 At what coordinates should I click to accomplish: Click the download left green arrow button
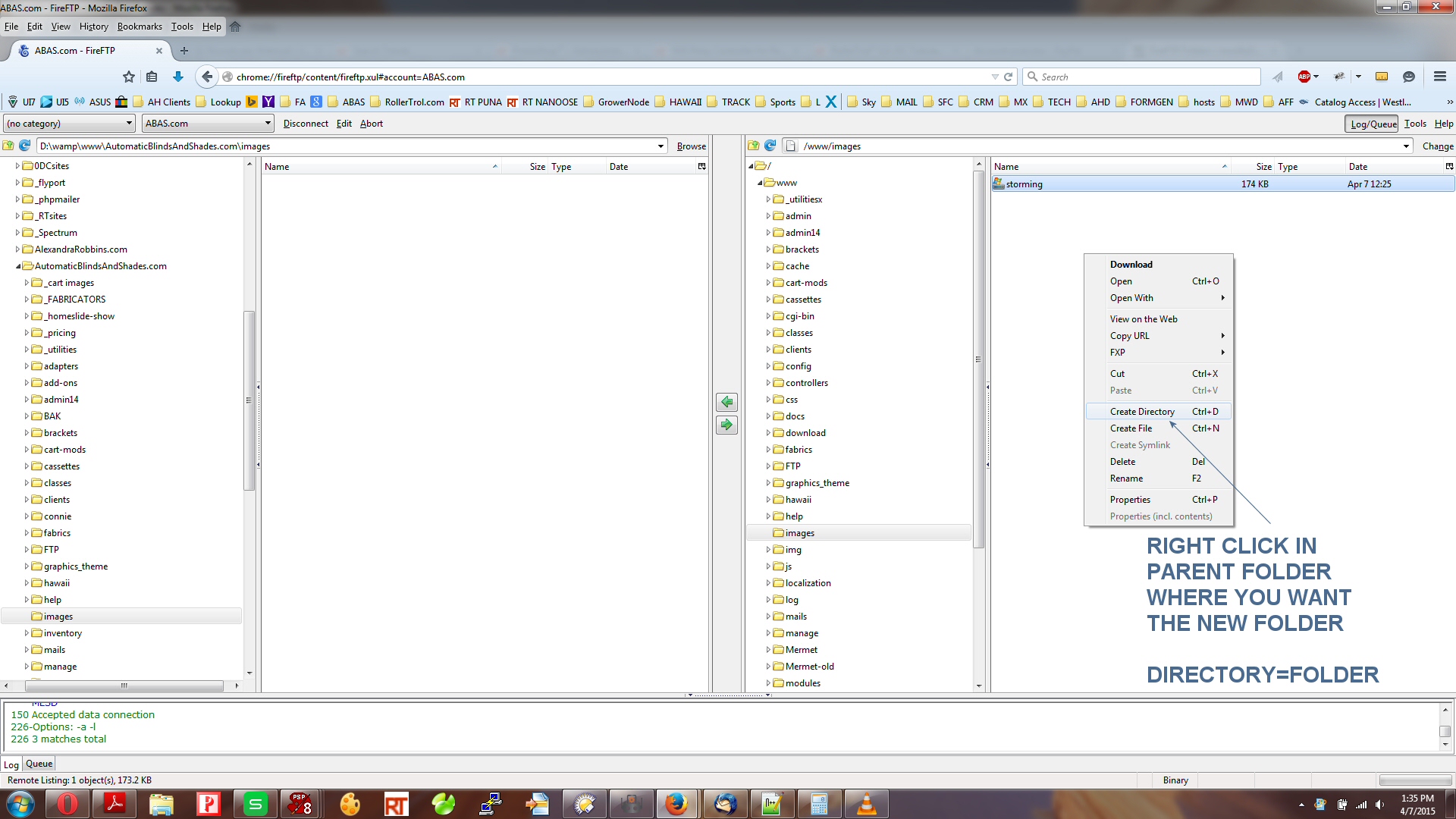(726, 402)
